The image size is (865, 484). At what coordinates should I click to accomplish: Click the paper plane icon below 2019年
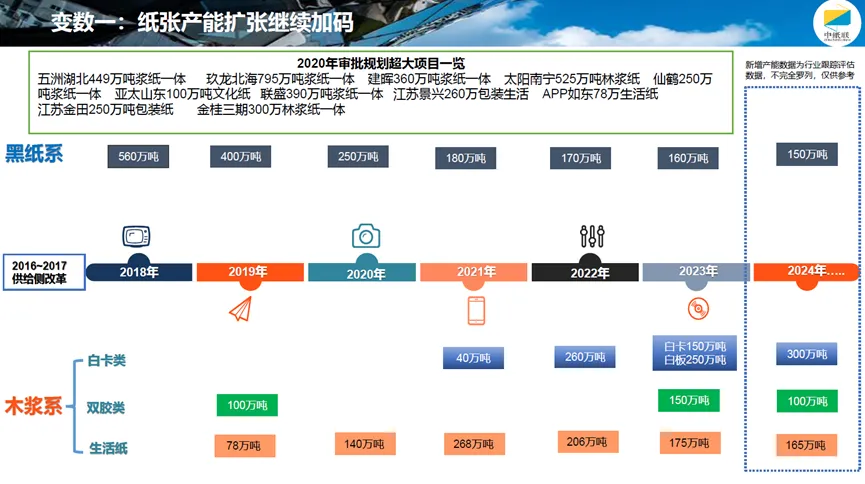[x=241, y=309]
